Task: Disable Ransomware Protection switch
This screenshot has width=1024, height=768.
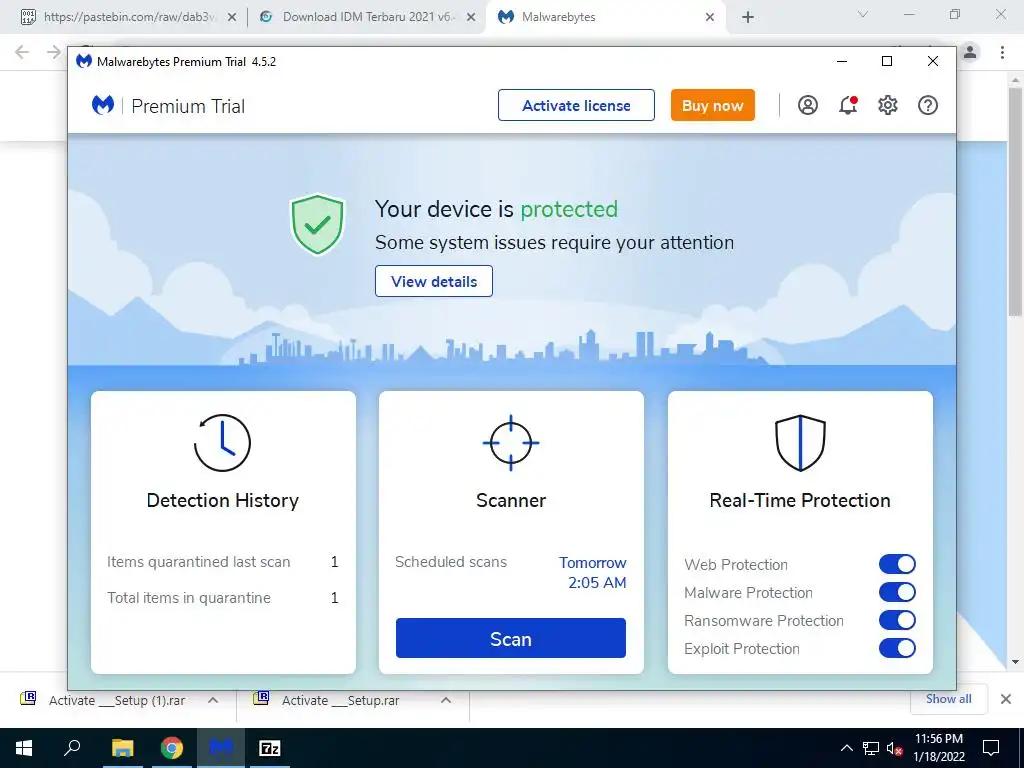Action: (x=897, y=620)
